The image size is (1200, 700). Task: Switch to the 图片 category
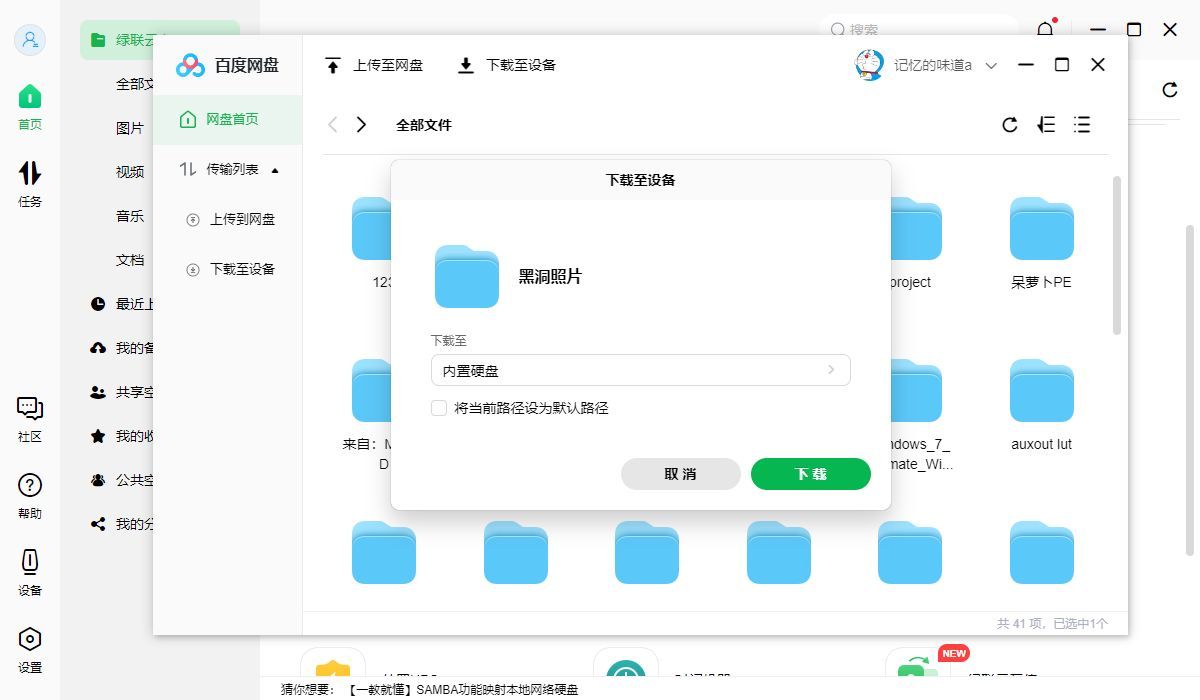coord(130,127)
